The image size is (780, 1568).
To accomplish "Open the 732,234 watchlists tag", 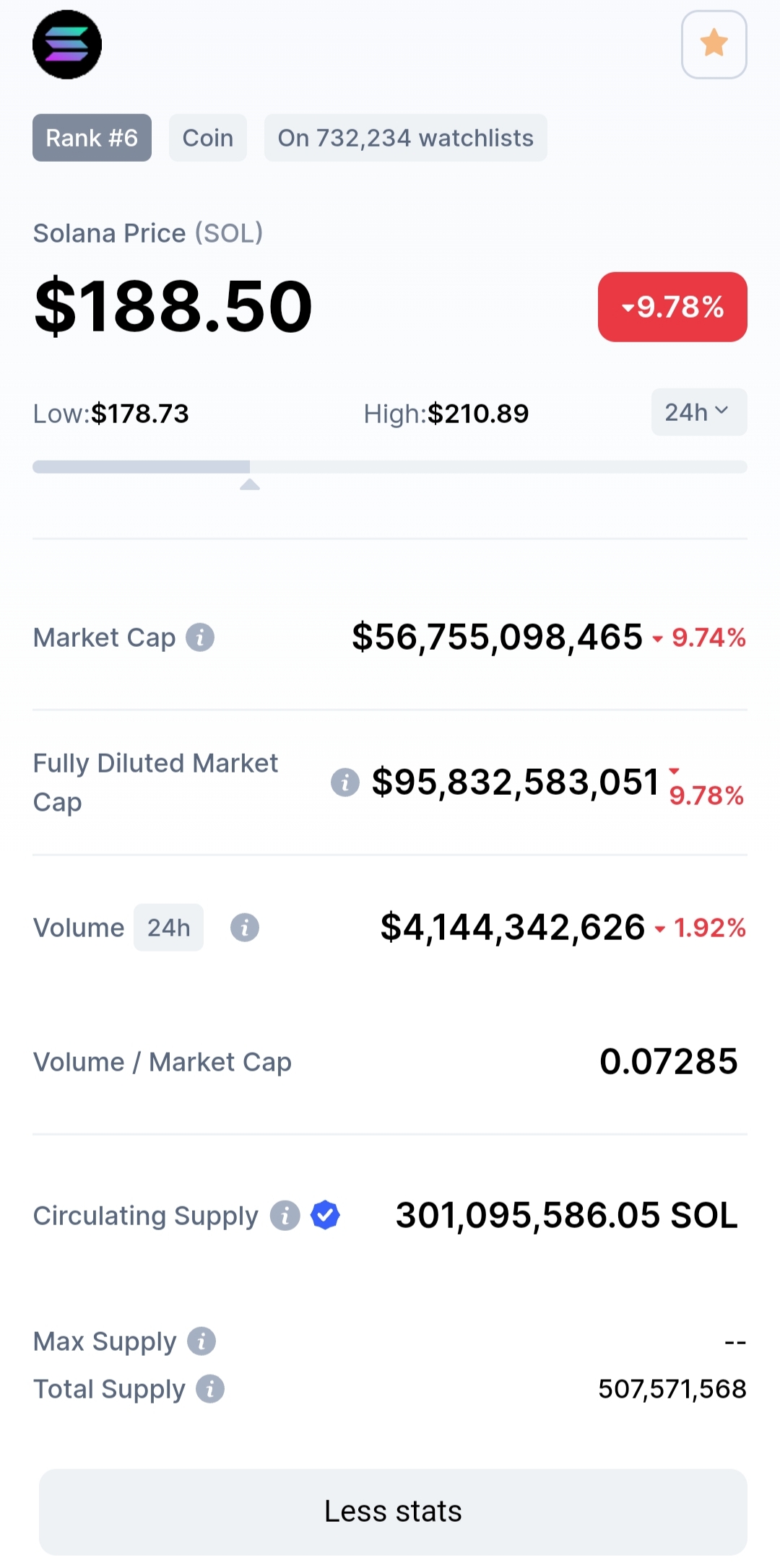I will pyautogui.click(x=406, y=138).
